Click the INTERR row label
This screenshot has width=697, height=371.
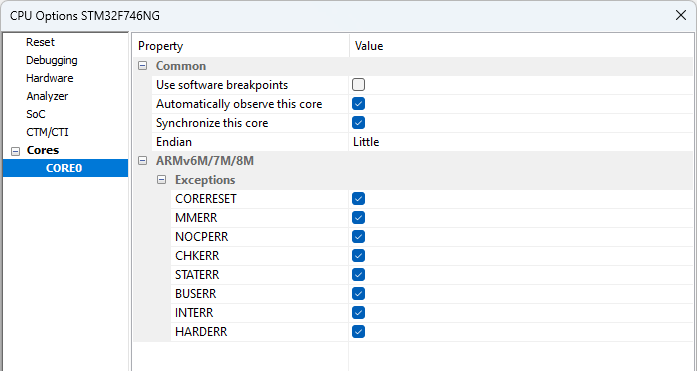[194, 313]
